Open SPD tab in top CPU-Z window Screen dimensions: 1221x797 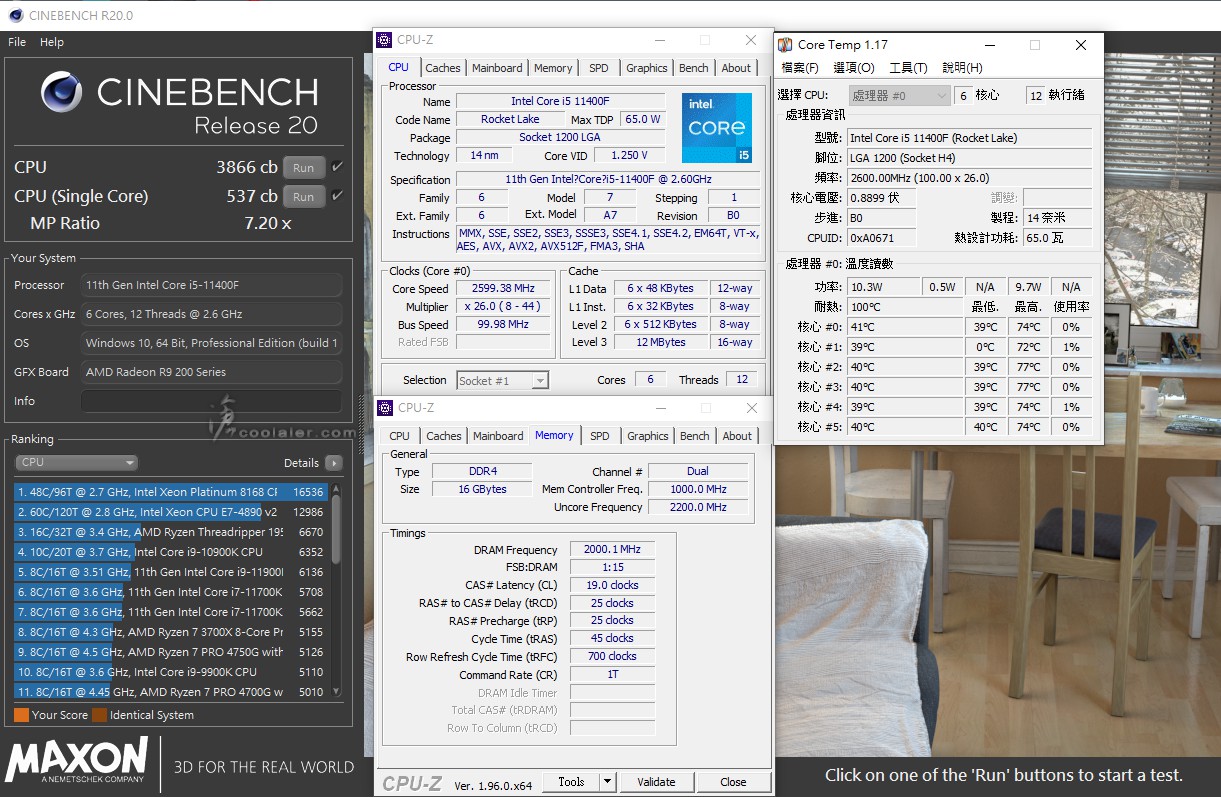click(x=598, y=68)
